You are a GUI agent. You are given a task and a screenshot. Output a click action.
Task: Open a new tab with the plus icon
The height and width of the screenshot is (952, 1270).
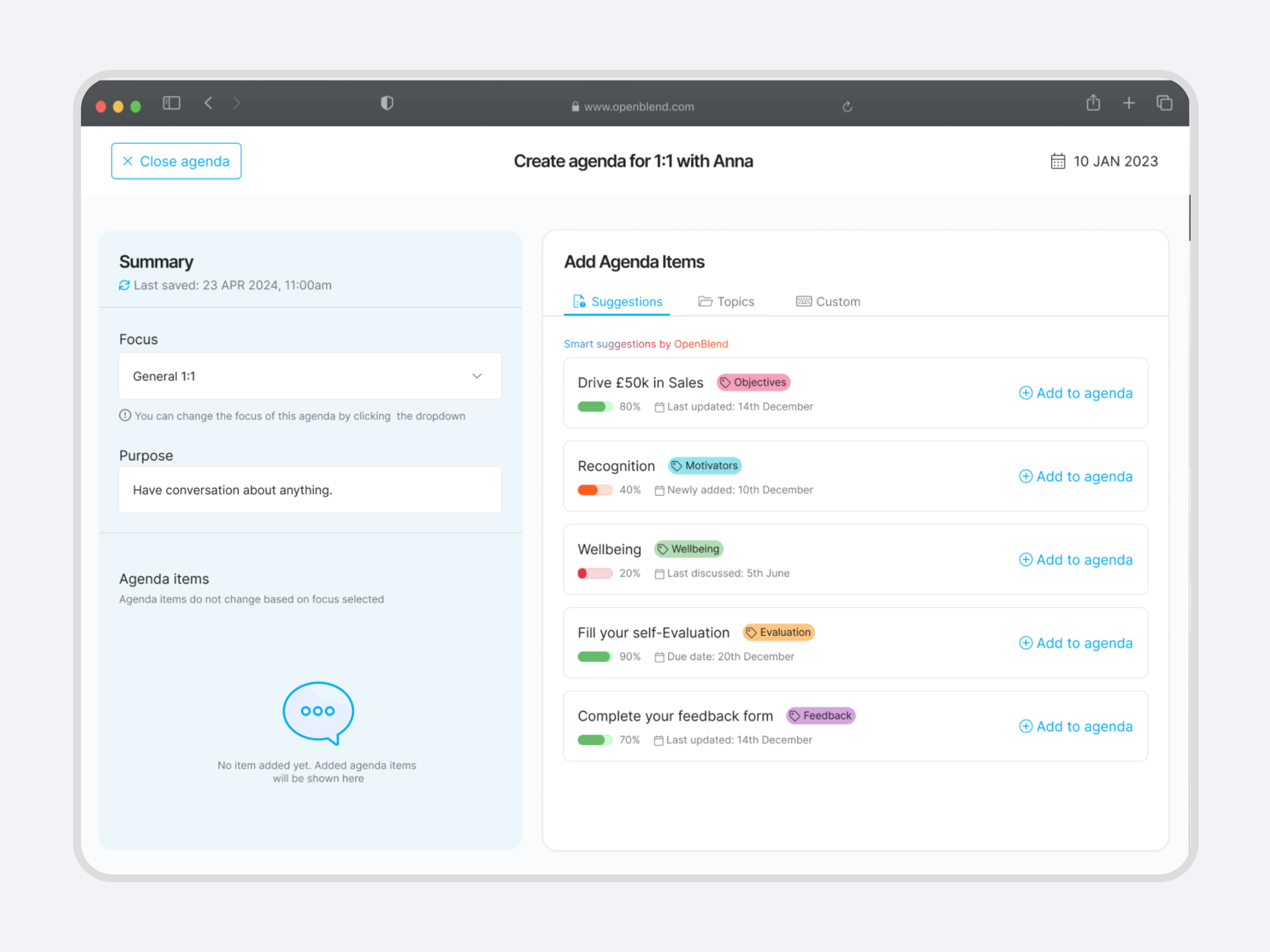1129,103
